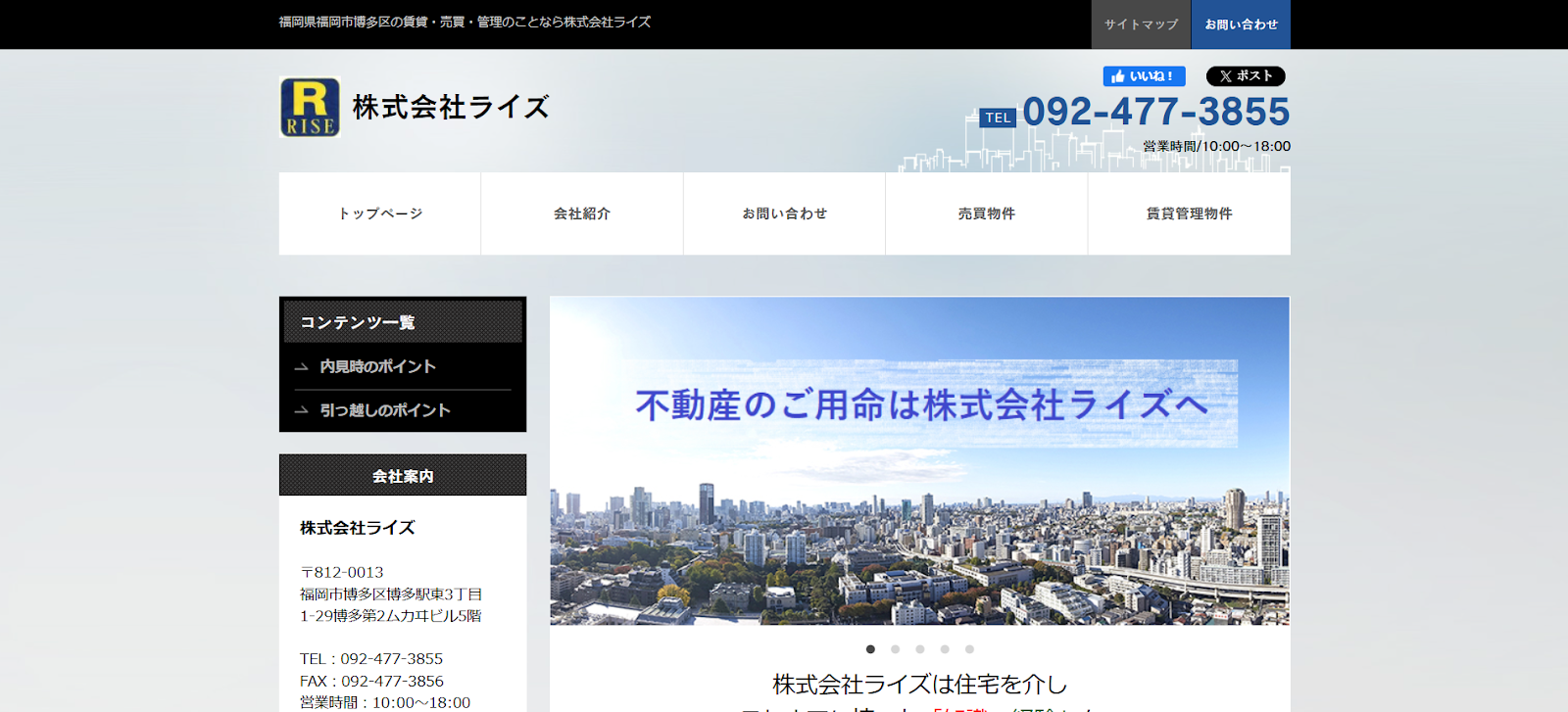Select the fourth slideshow dot
The height and width of the screenshot is (712, 1568).
pos(945,649)
